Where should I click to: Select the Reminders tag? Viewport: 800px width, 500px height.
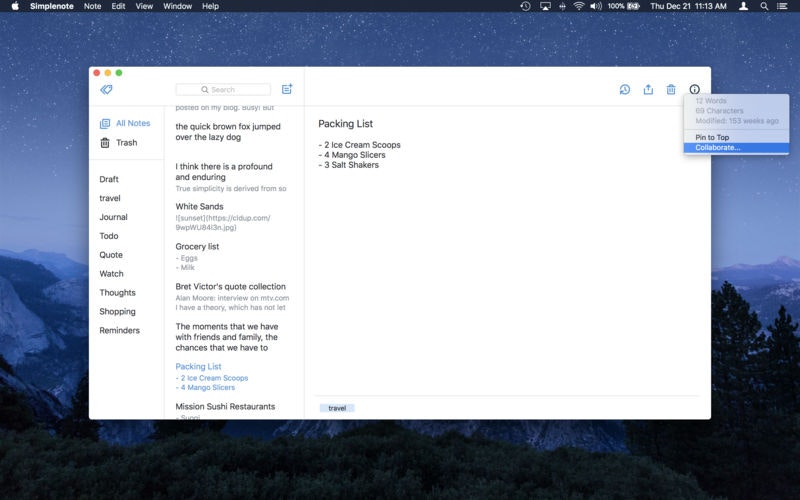tap(119, 330)
